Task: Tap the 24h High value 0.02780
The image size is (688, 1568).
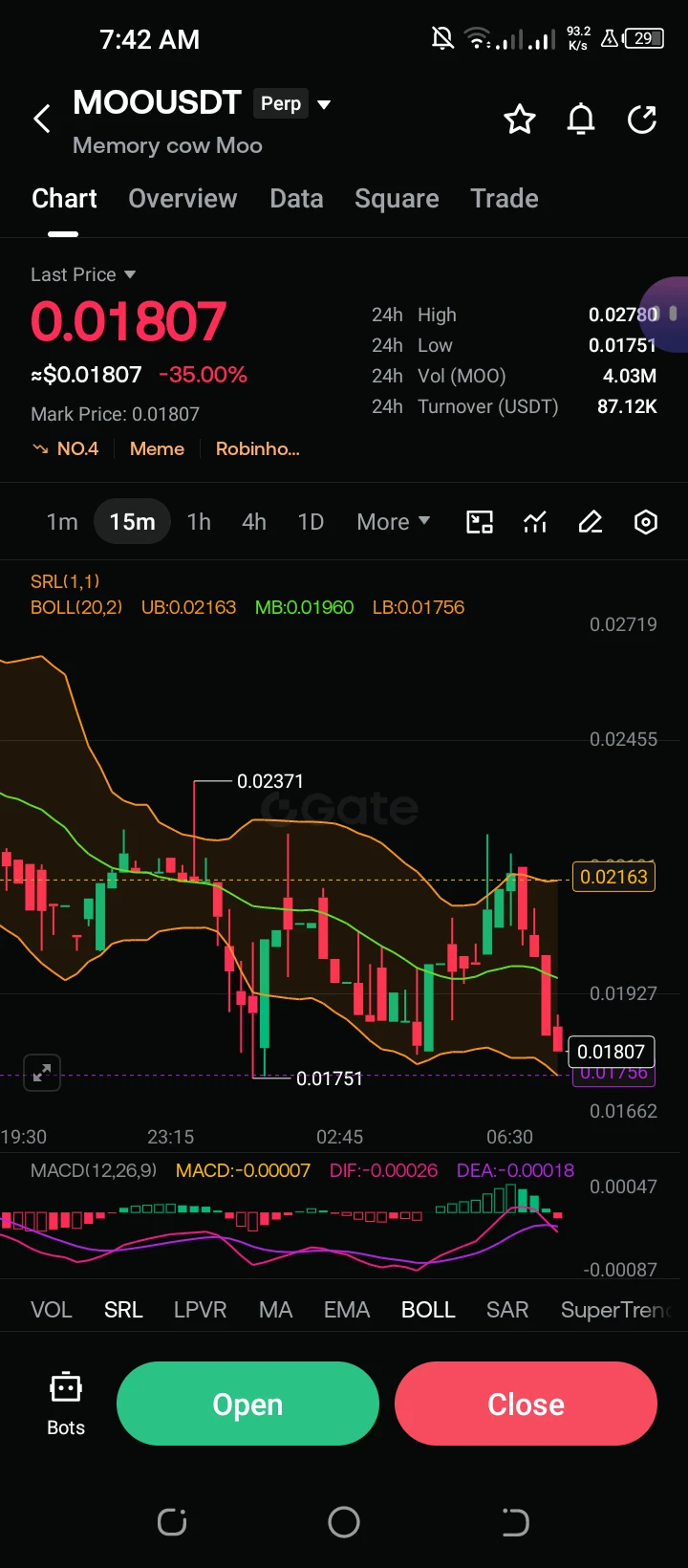Action: [623, 315]
